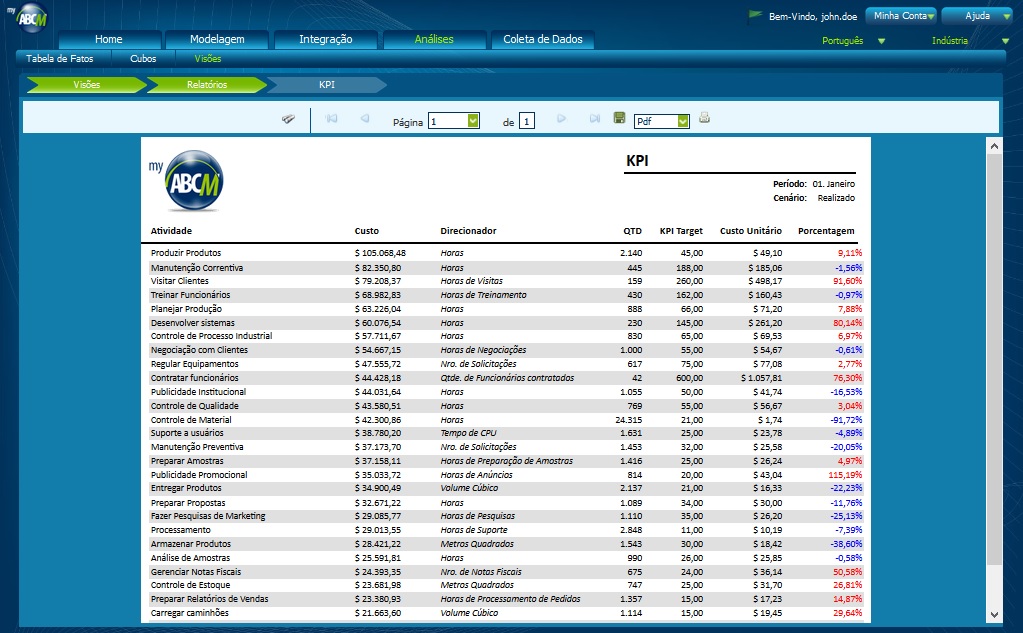This screenshot has width=1023, height=633.
Task: Click the green save/export disk icon
Action: tap(620, 118)
